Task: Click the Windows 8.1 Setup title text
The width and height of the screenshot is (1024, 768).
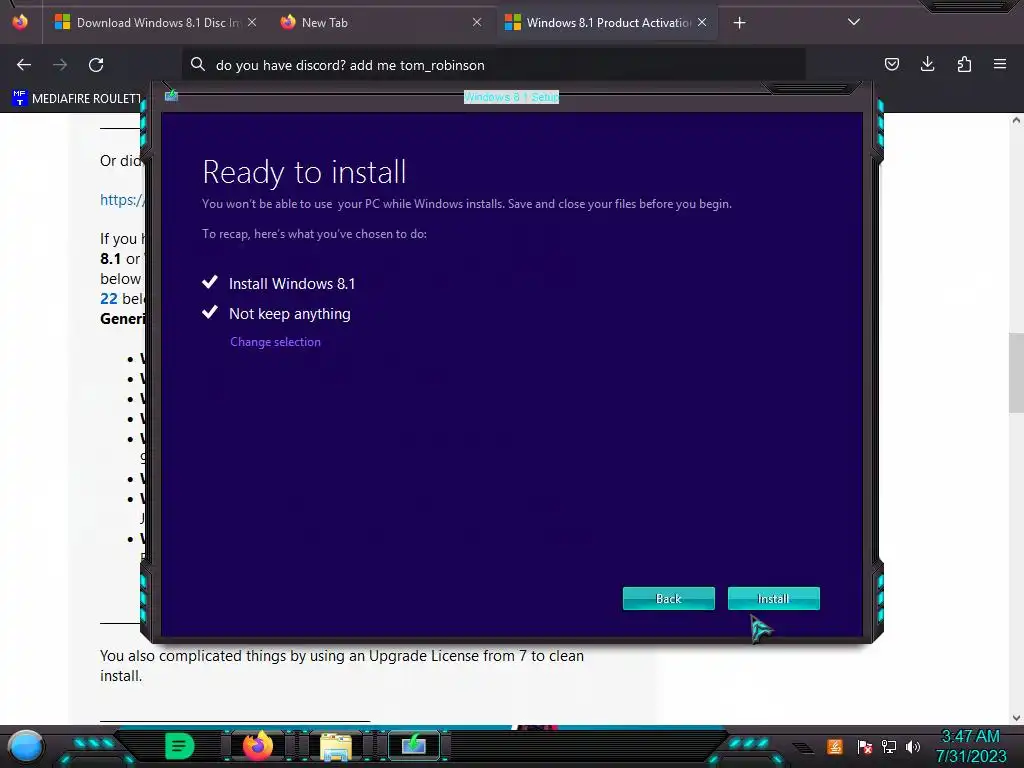Action: coord(511,97)
